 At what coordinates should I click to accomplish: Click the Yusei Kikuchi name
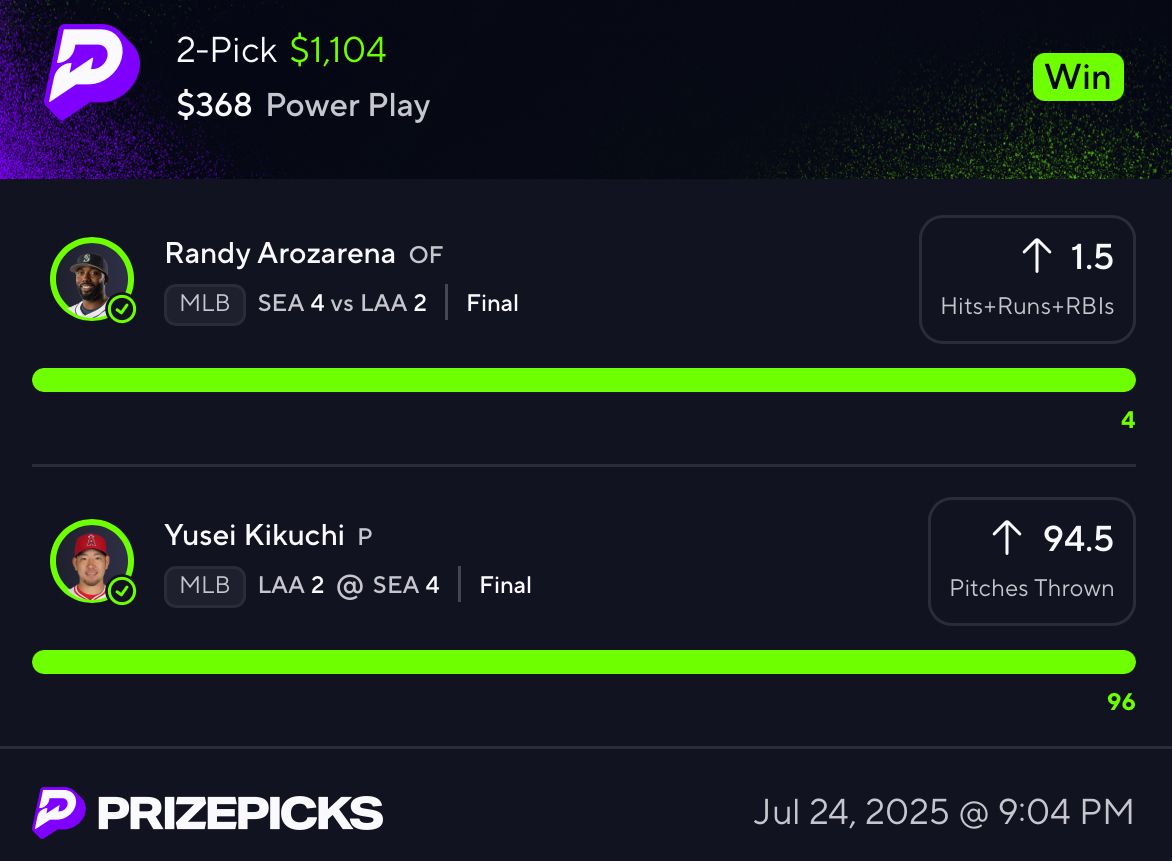click(254, 536)
